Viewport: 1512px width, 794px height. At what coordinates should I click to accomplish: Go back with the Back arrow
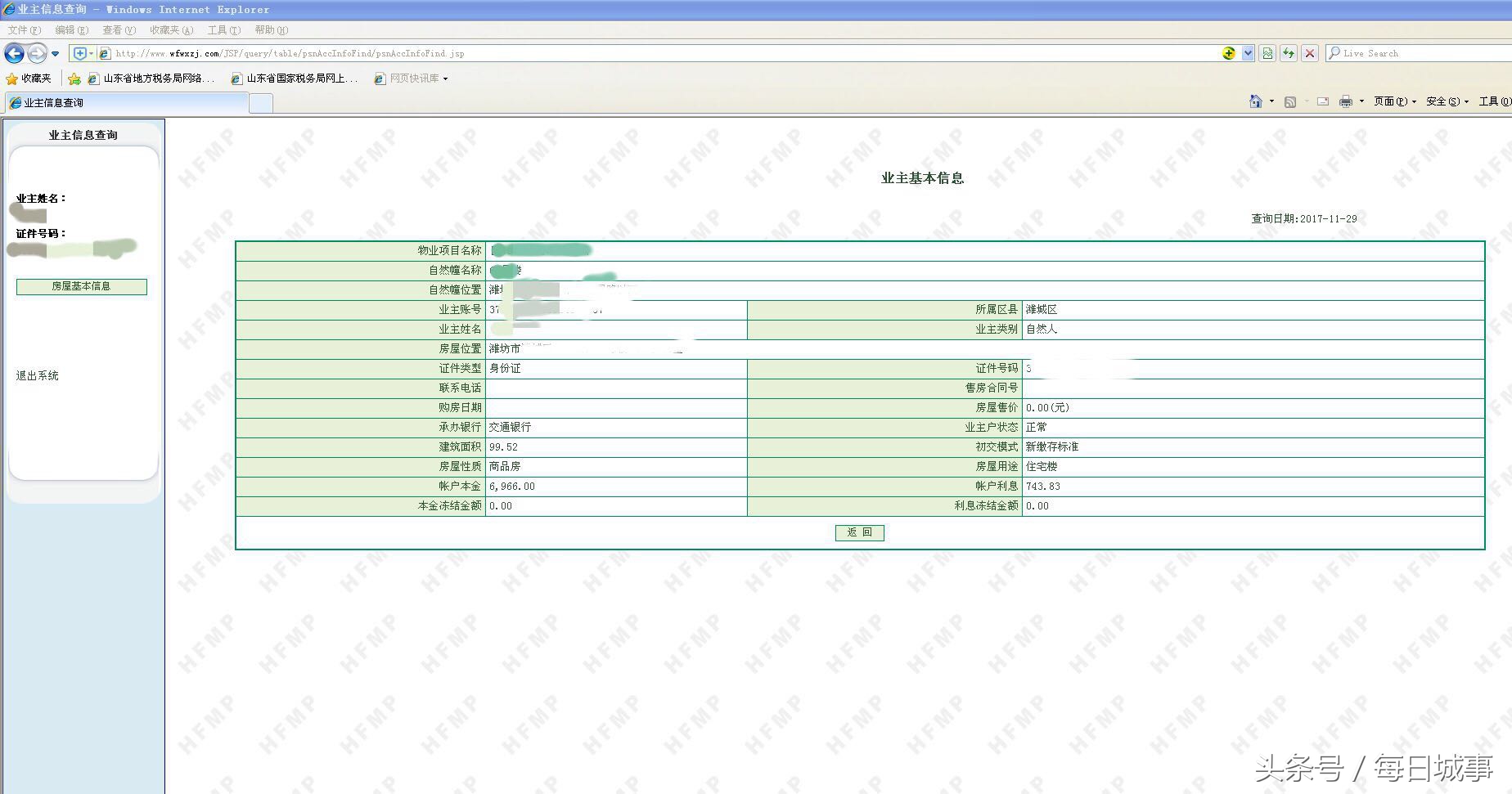[x=14, y=53]
